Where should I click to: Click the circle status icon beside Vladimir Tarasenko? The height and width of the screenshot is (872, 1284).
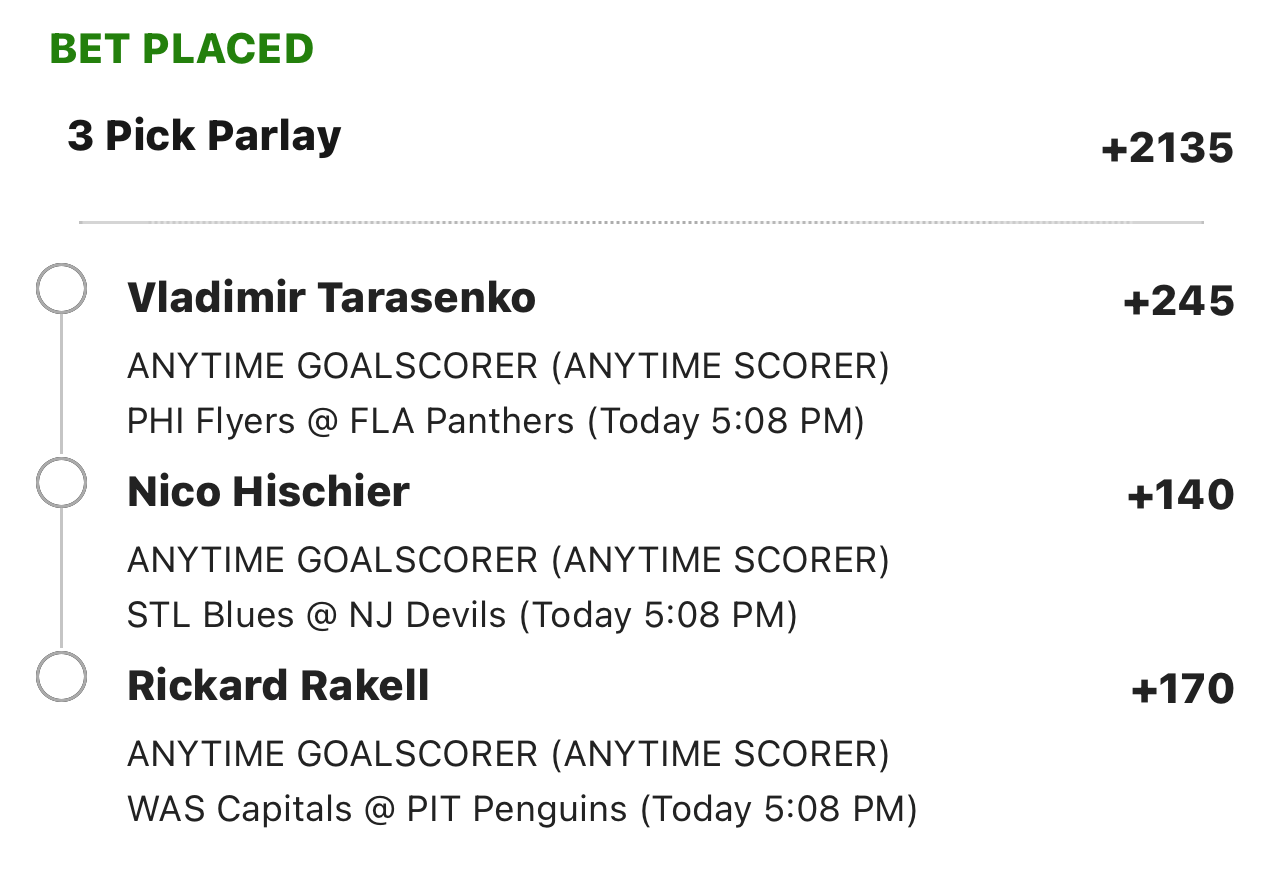(x=61, y=290)
